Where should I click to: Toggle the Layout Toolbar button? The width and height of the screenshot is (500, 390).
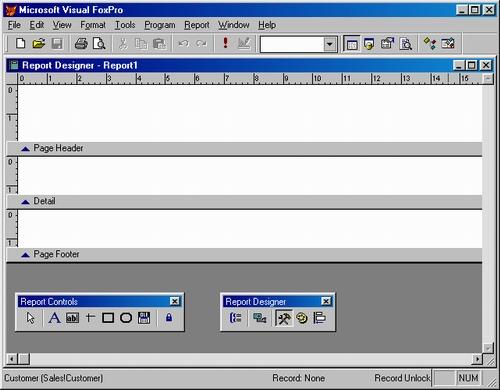tap(320, 318)
